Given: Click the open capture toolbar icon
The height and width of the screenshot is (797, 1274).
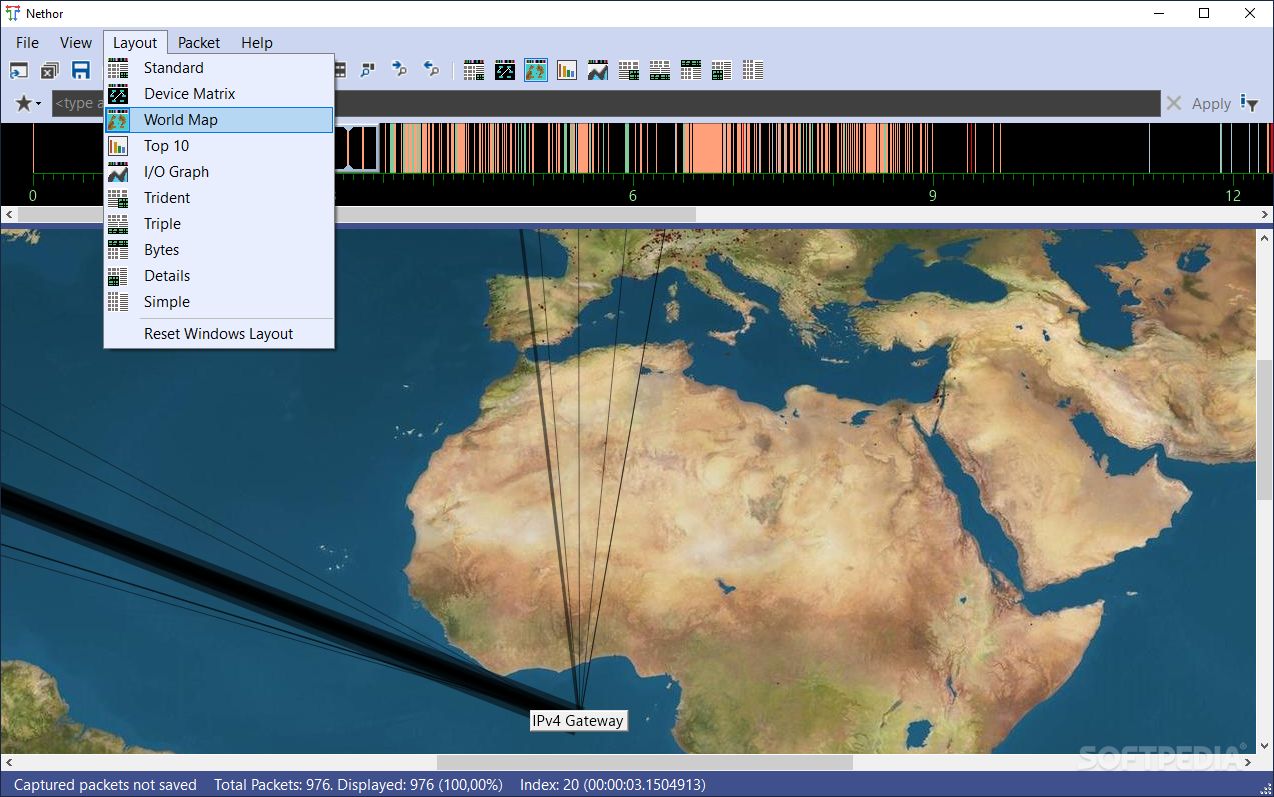Looking at the screenshot, I should point(19,70).
